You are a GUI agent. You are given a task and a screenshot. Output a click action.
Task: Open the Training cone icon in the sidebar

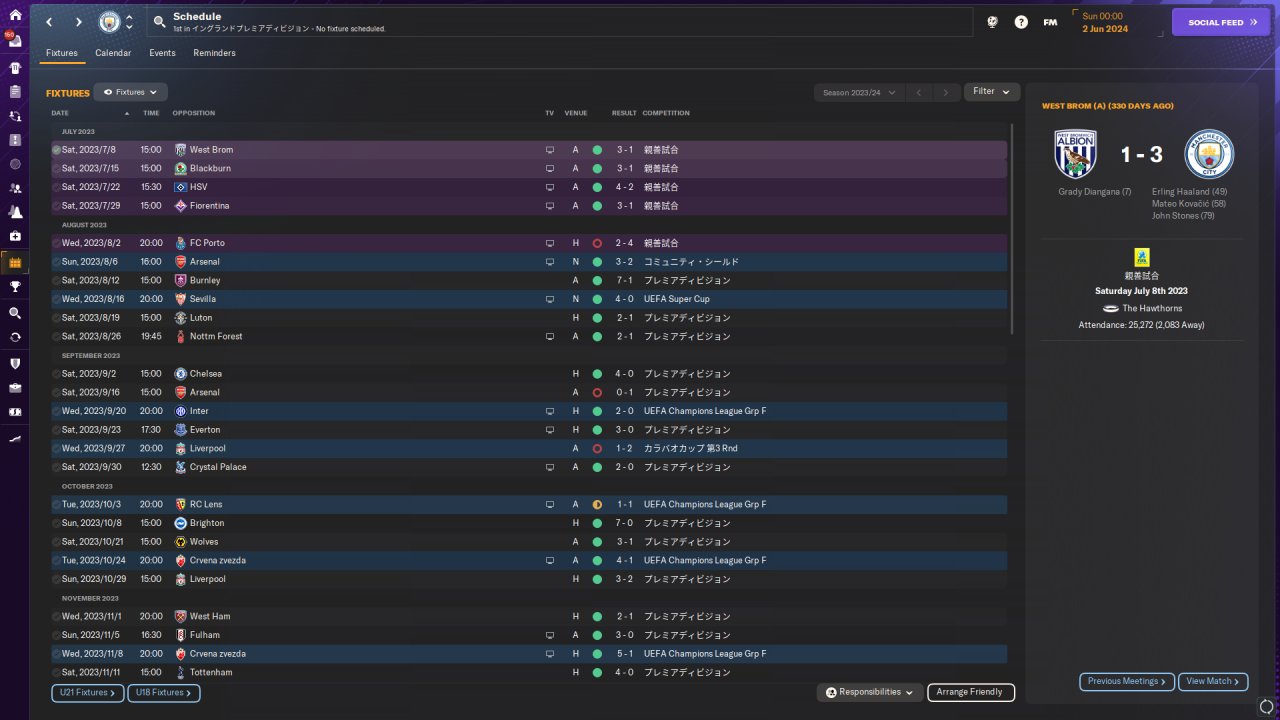(x=14, y=212)
